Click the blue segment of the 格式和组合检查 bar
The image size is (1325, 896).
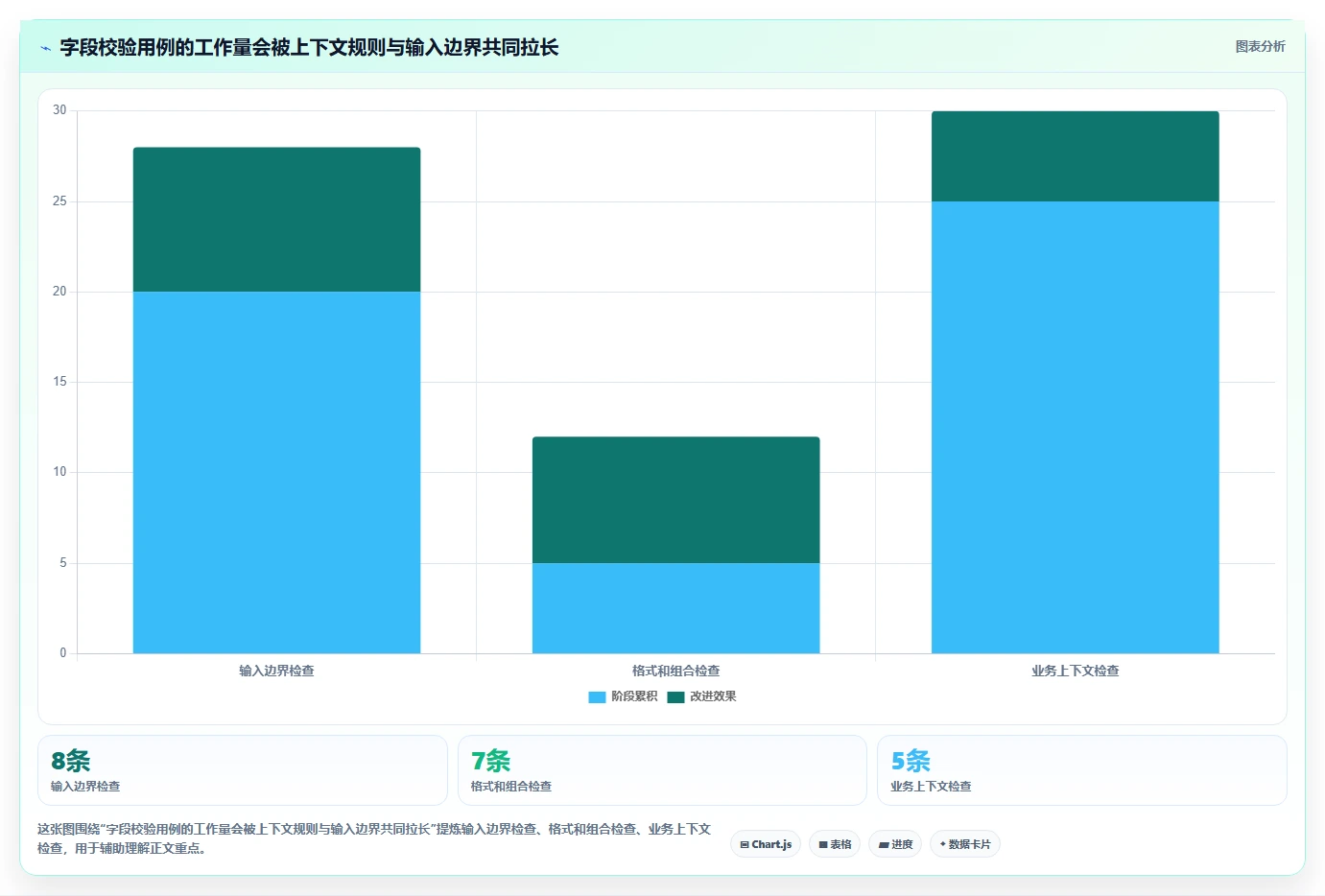(675, 608)
